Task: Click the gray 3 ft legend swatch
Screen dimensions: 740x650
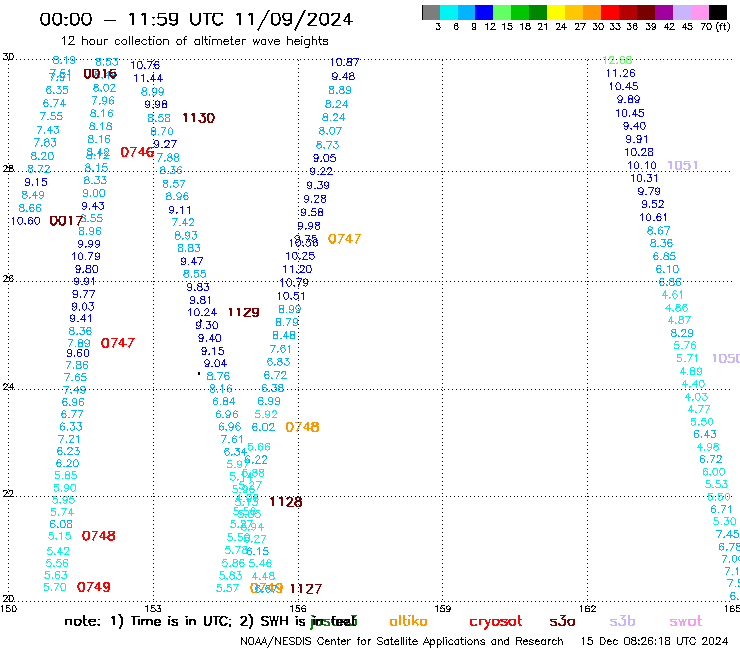Action: pos(431,12)
